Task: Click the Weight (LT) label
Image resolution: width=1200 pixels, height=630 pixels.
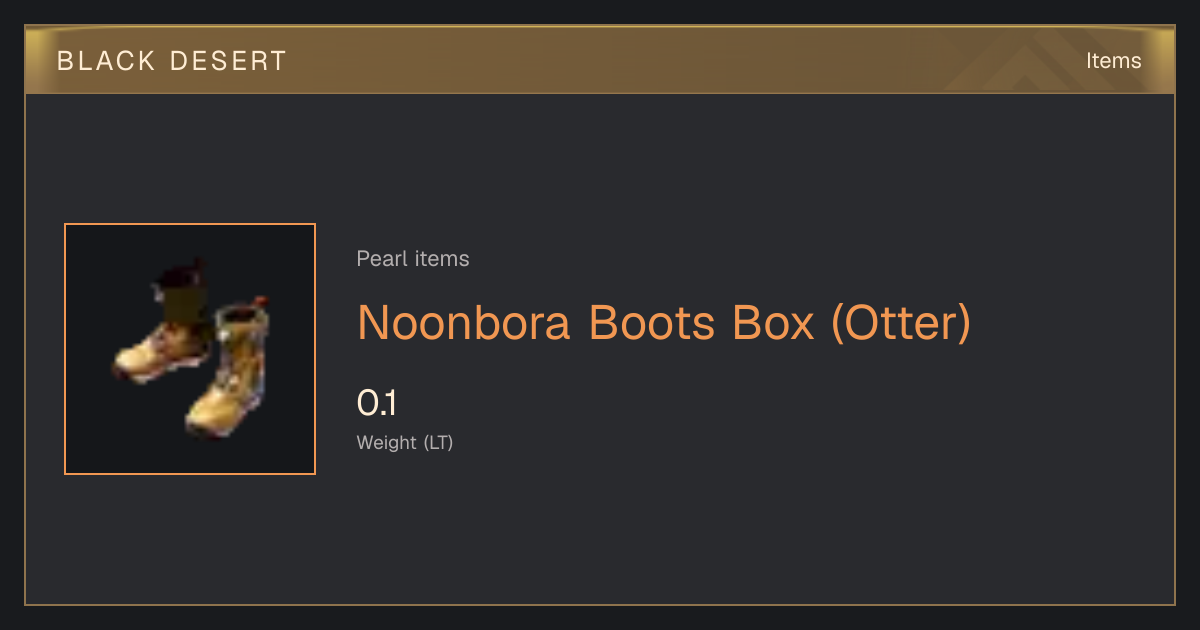Action: (405, 442)
